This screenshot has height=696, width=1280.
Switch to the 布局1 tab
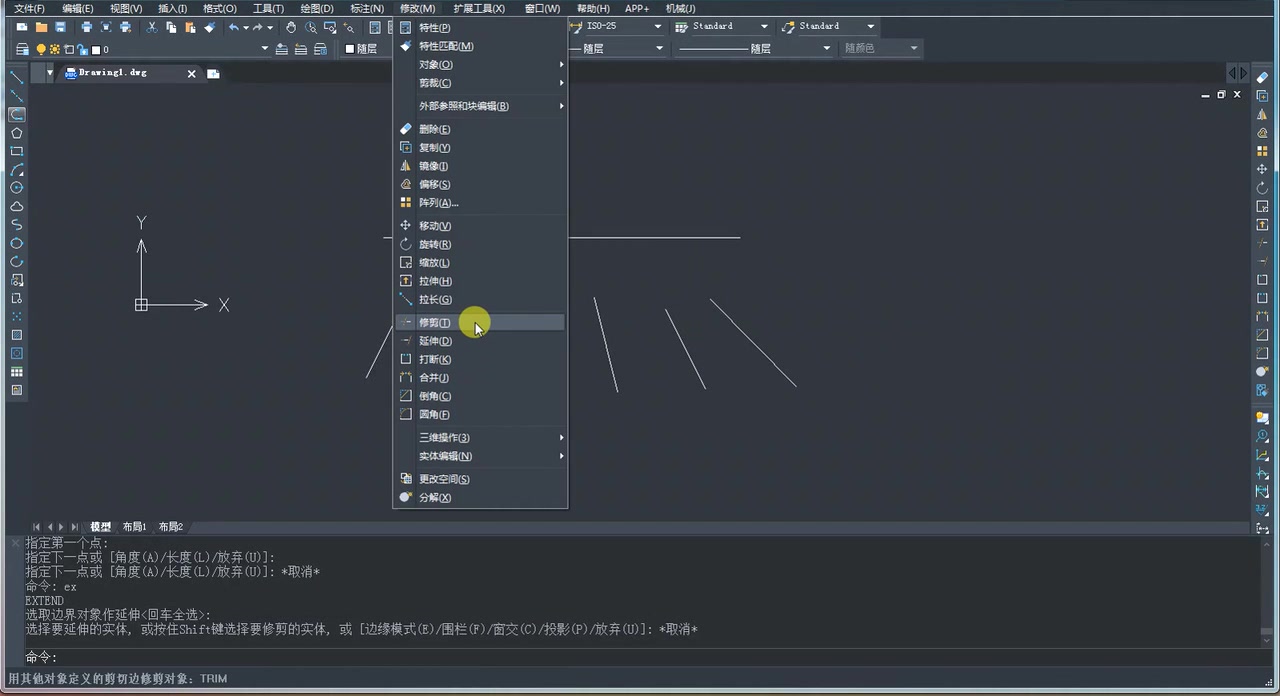tap(134, 526)
